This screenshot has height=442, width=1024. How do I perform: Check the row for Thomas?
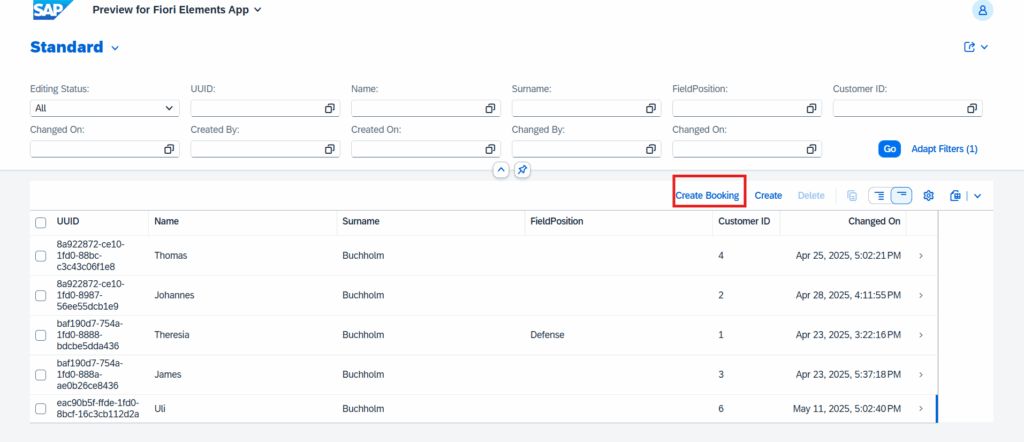point(40,256)
